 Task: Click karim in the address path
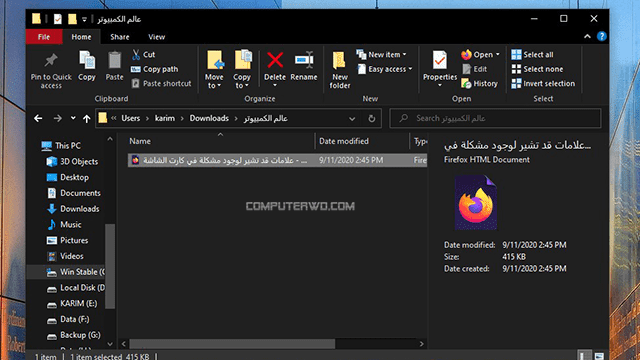coord(165,118)
